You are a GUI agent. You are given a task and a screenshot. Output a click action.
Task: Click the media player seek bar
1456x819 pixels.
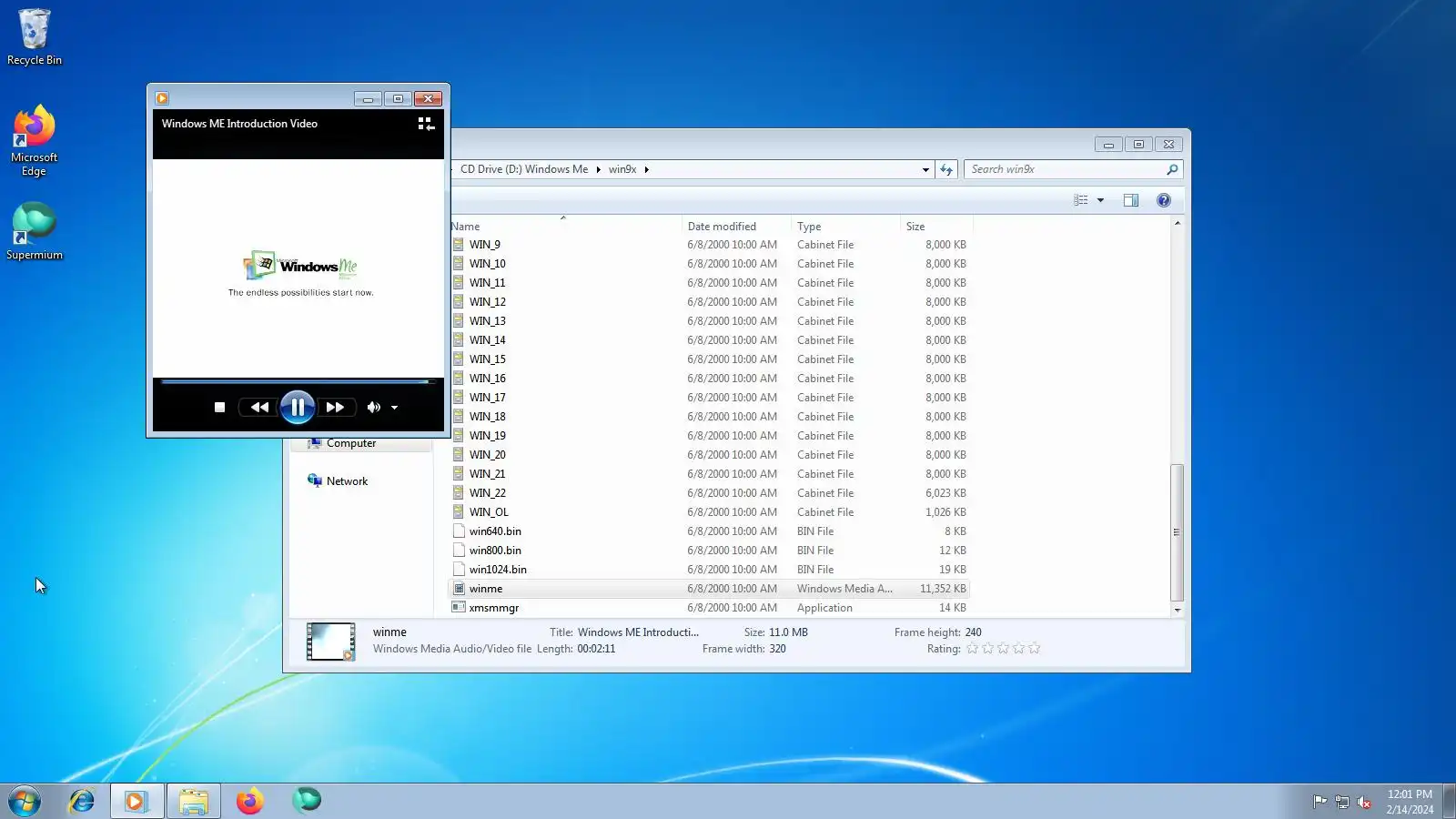298,382
